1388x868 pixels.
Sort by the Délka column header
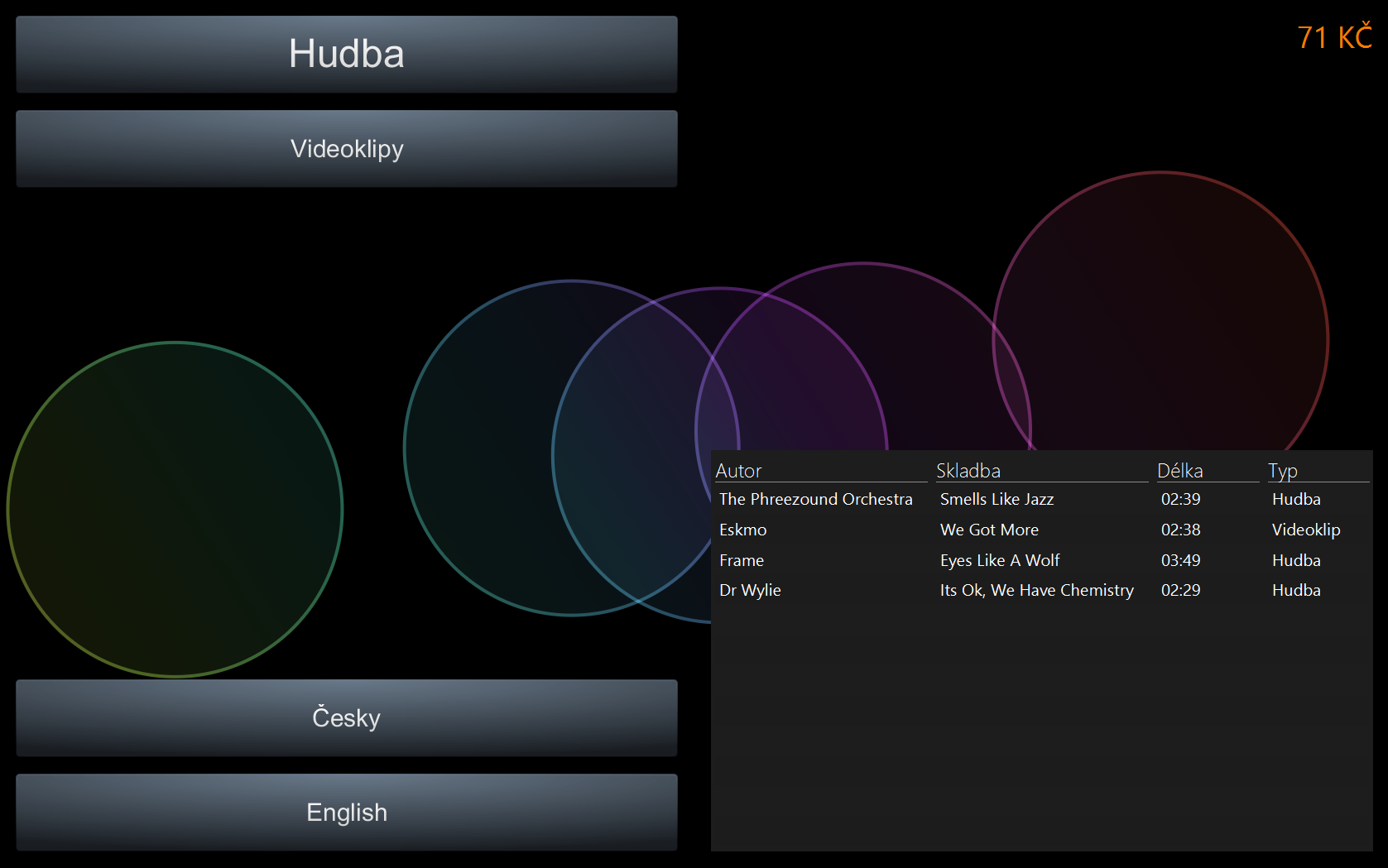click(x=1179, y=471)
